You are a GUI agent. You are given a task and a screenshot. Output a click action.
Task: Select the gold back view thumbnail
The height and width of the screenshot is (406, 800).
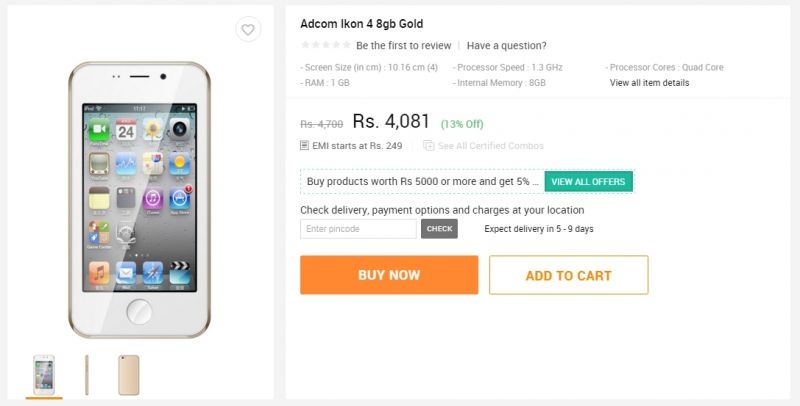click(128, 374)
